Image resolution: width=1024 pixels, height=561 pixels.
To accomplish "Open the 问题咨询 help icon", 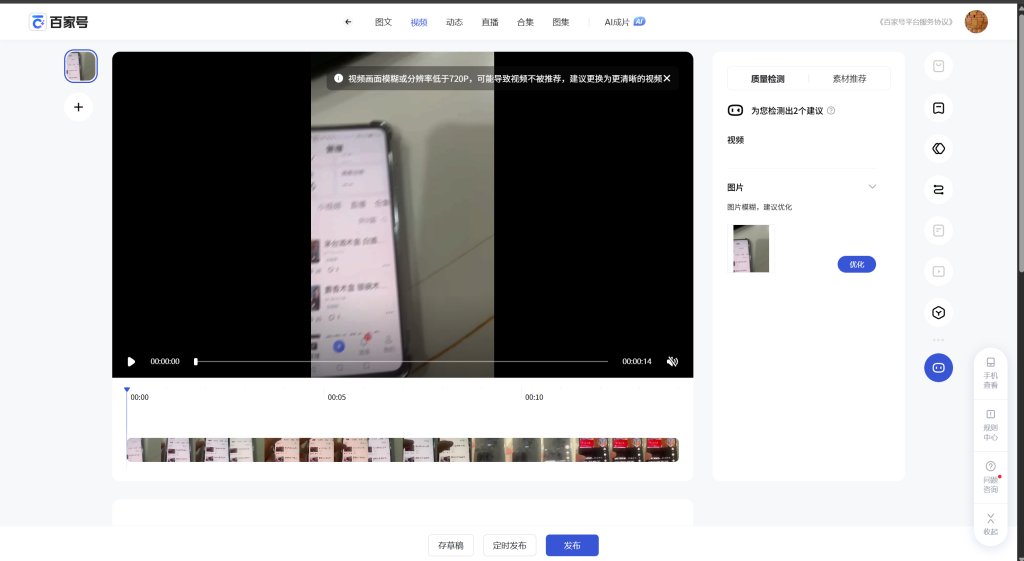I will [x=990, y=476].
